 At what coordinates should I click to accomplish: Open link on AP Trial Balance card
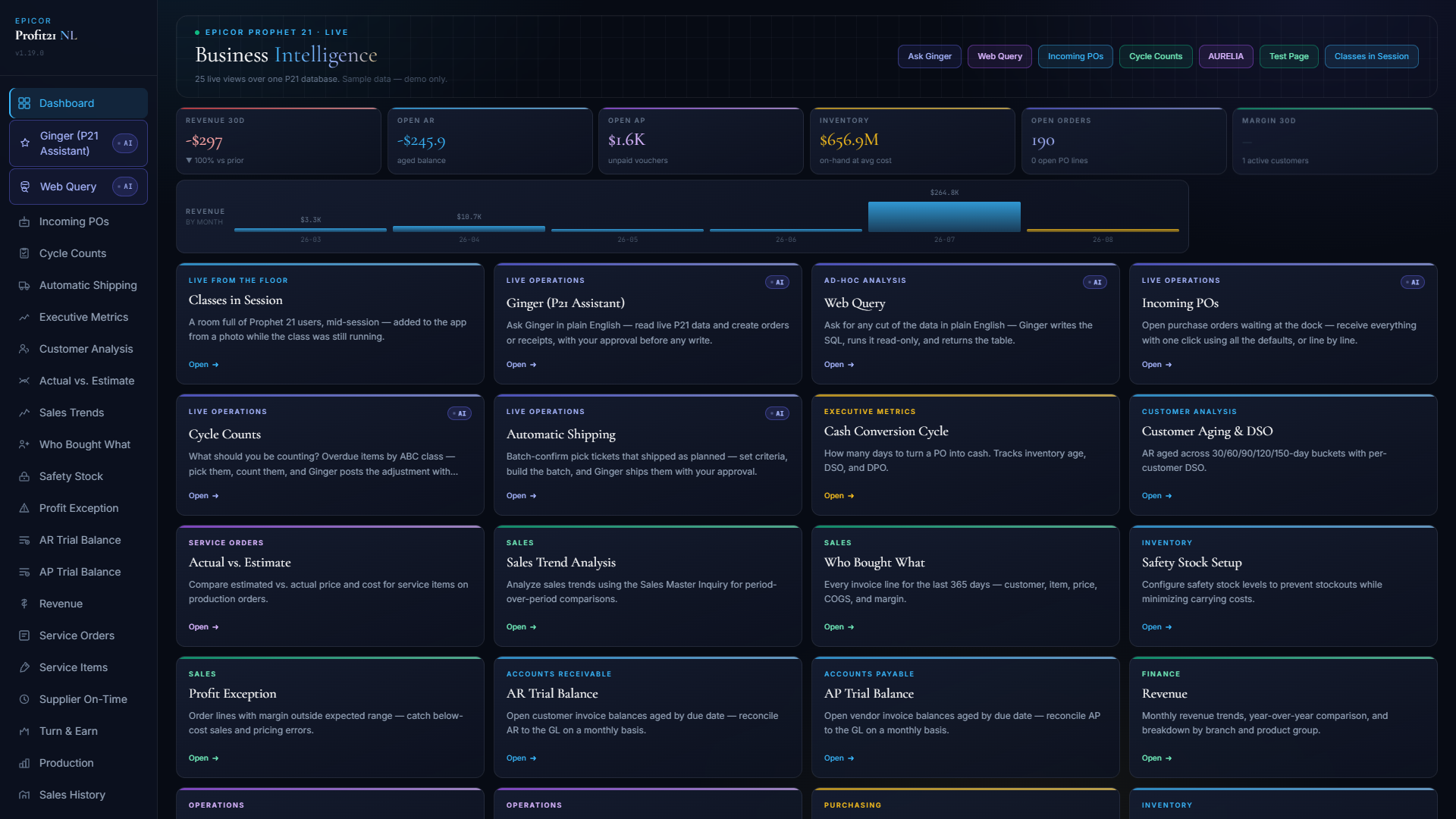coord(839,758)
